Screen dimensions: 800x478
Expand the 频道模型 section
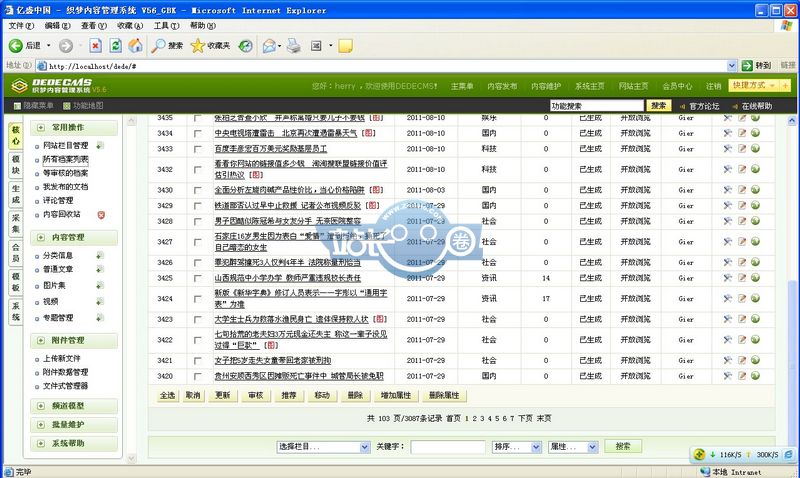pyautogui.click(x=41, y=406)
